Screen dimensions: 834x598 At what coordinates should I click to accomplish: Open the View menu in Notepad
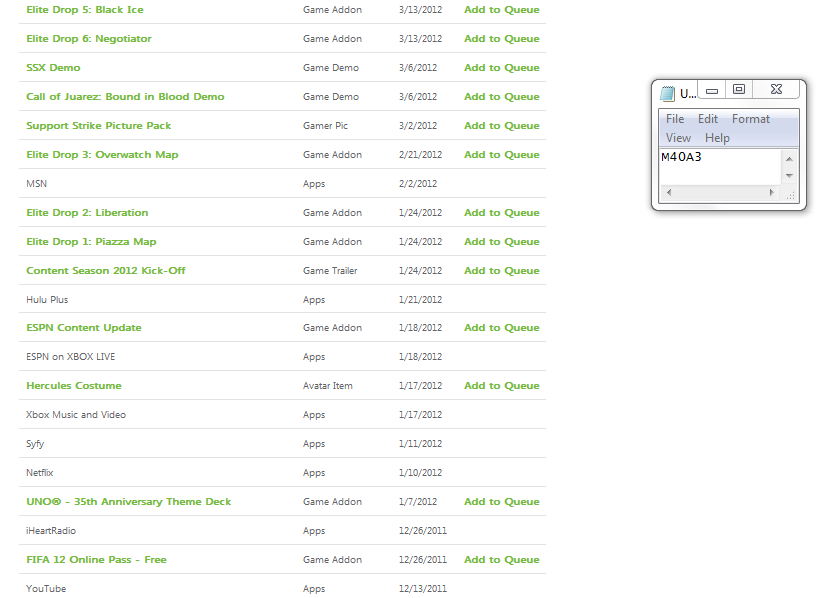pyautogui.click(x=678, y=138)
